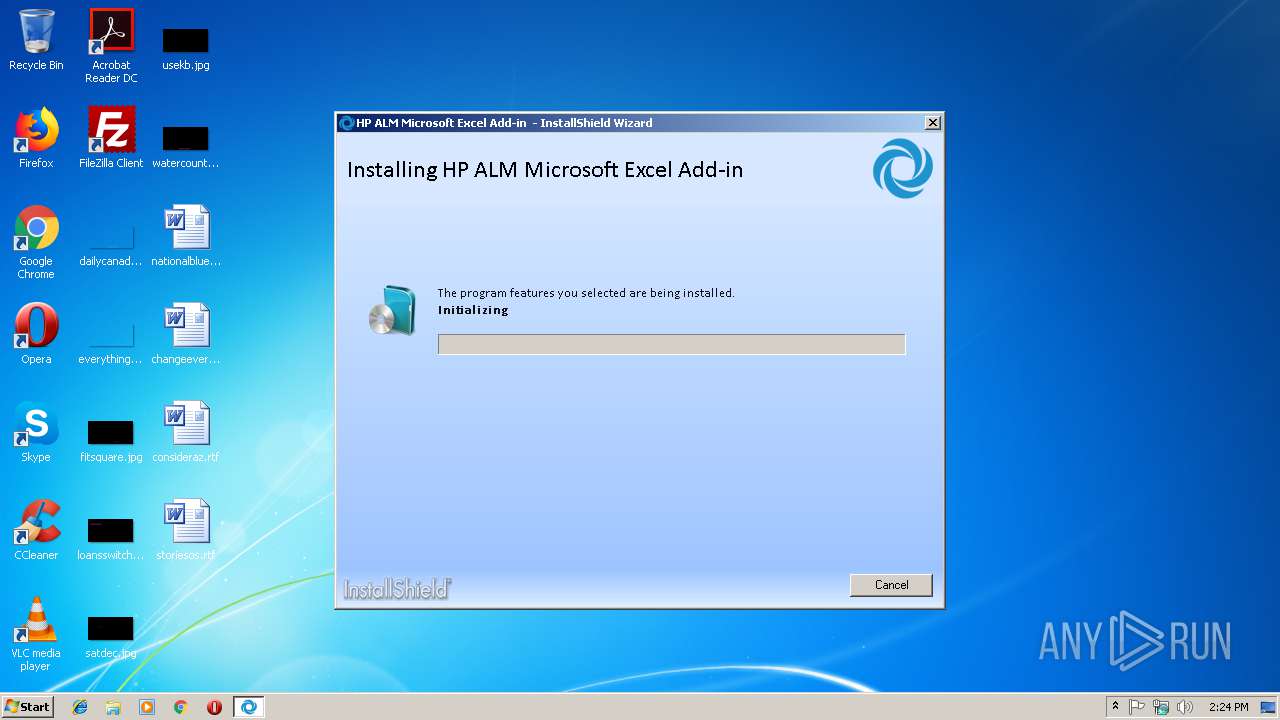Open Action Center flag icon

(1137, 707)
